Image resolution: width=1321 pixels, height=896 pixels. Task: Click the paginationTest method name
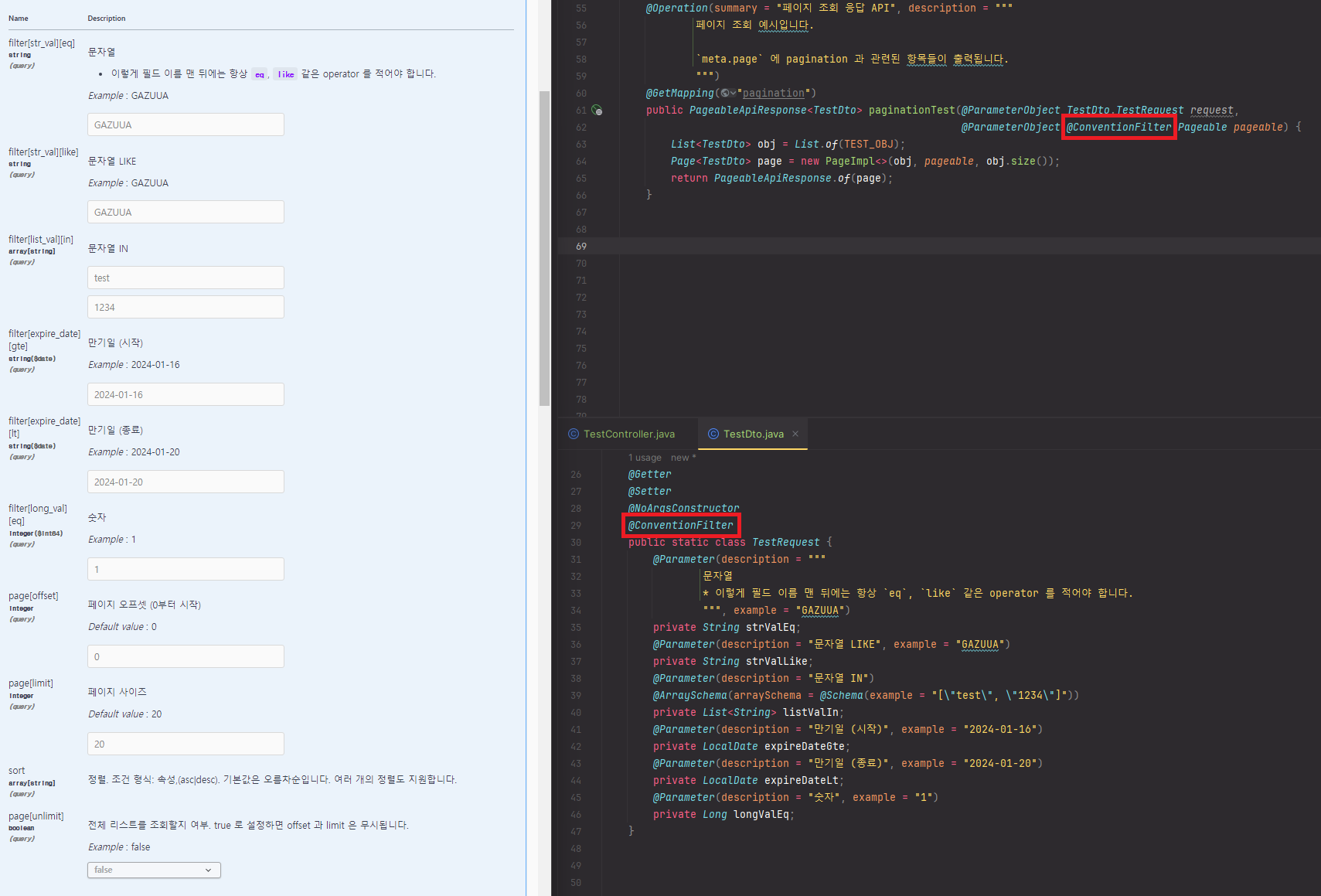[x=911, y=111]
